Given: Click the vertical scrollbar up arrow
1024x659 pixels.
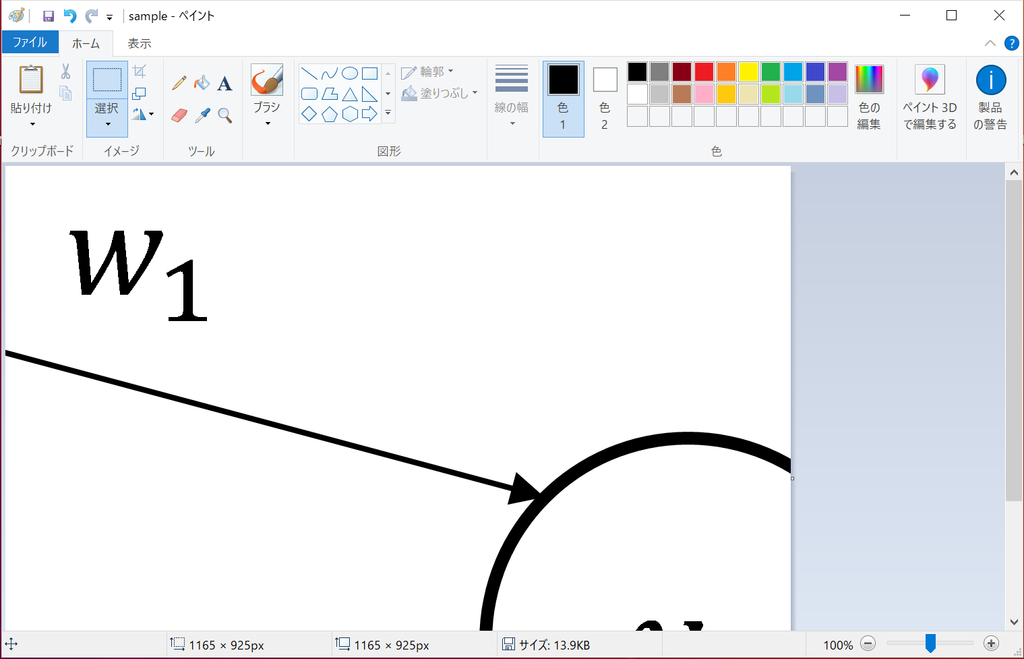Looking at the screenshot, I should click(1014, 173).
